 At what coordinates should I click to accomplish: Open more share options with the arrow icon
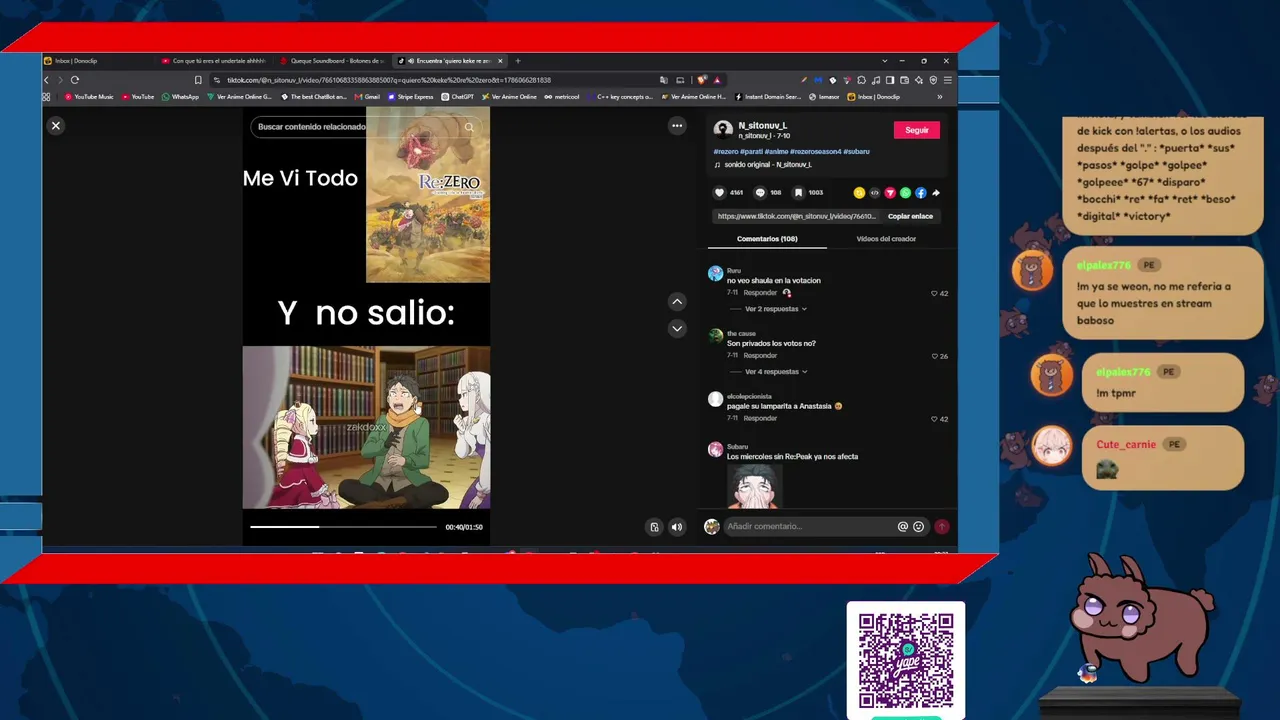tap(936, 193)
